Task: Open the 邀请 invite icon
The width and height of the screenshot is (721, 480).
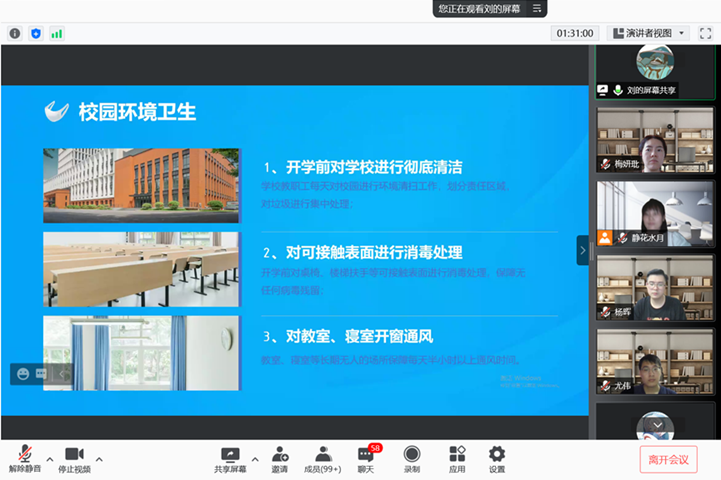Action: [280, 459]
